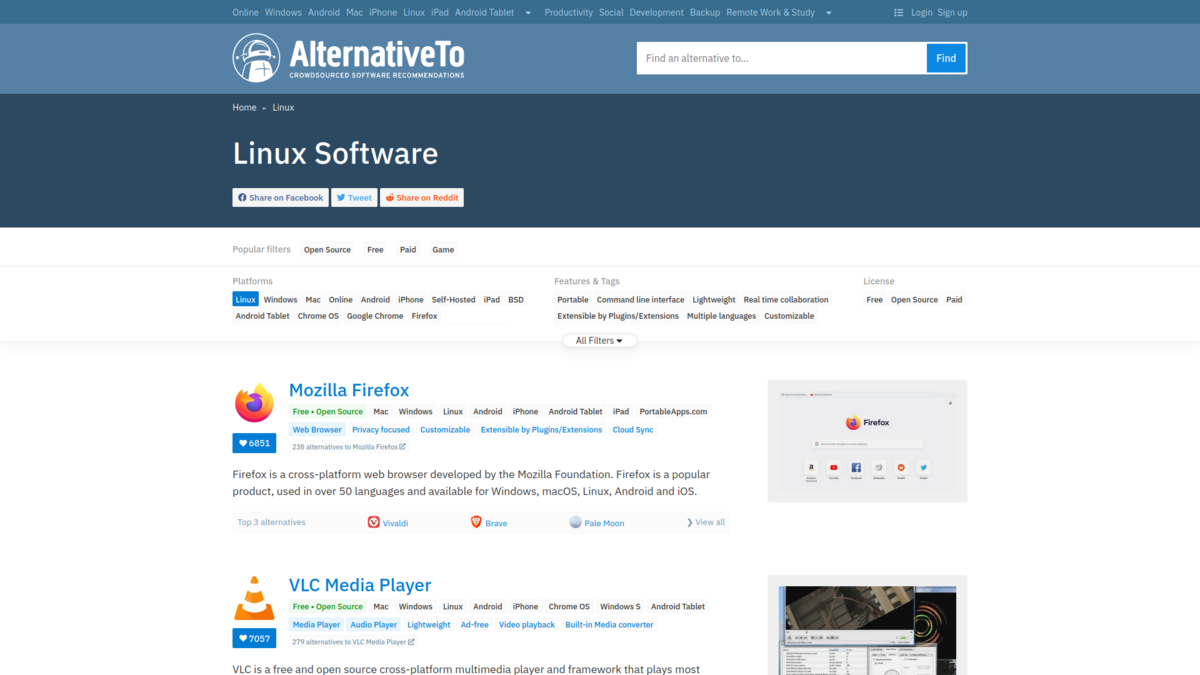The image size is (1200, 675).
Task: Click the Video playback tag
Action: click(527, 625)
